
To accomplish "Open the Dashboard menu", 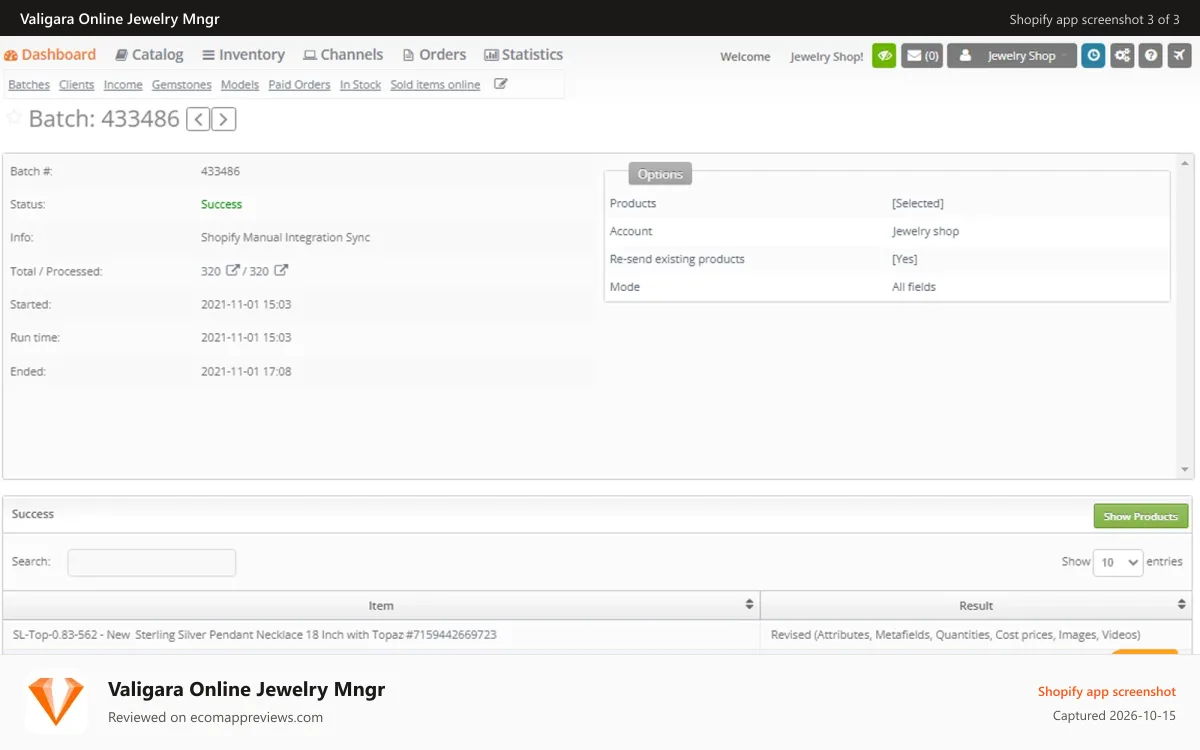I will click(50, 55).
